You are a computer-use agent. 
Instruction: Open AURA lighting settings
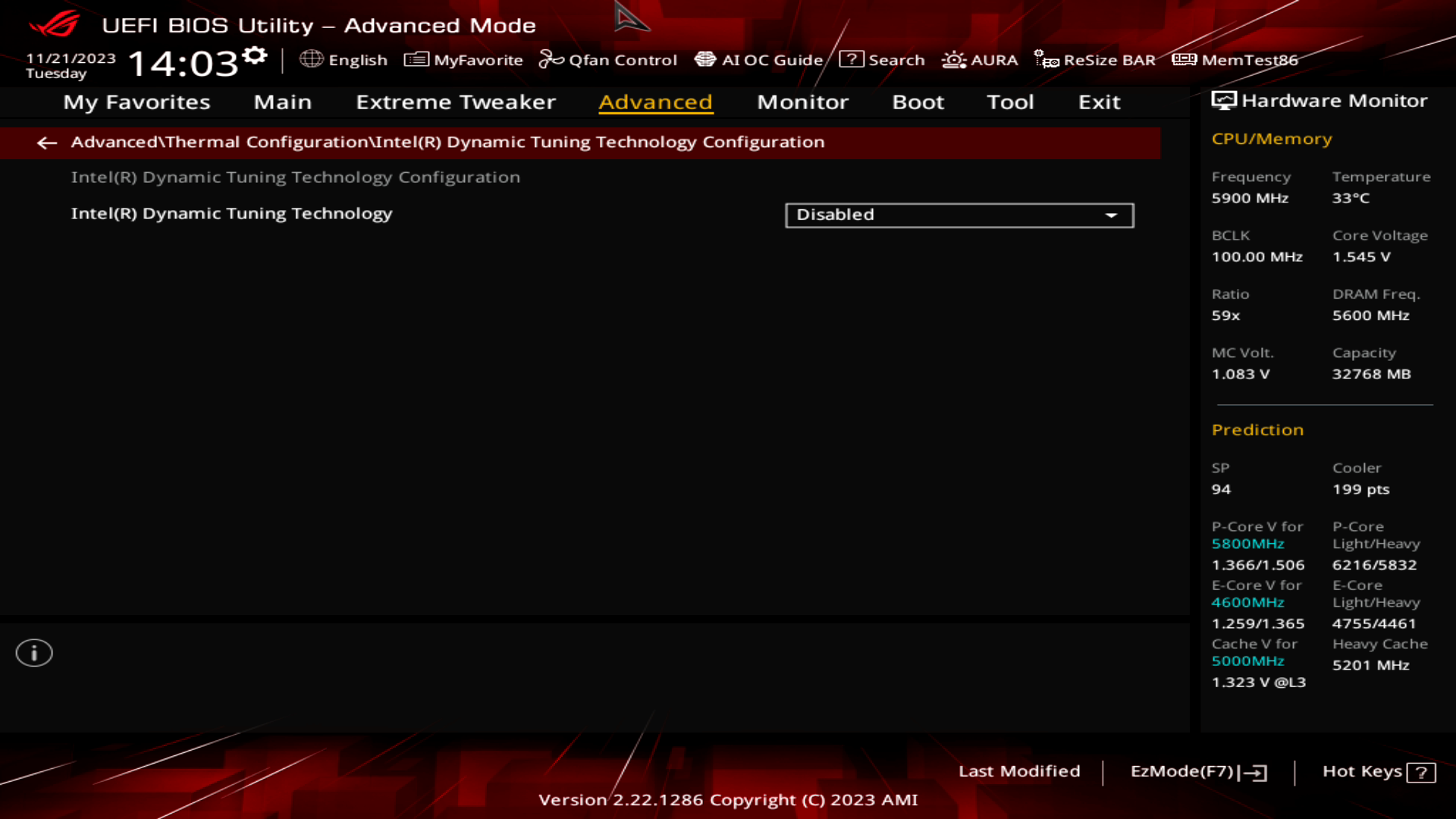[979, 60]
